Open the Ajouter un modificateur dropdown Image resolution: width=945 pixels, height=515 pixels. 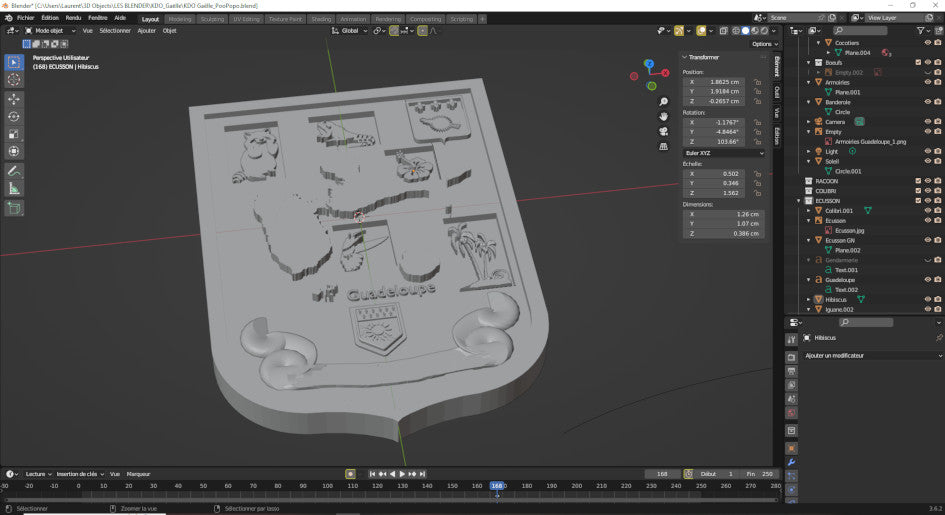tap(873, 355)
